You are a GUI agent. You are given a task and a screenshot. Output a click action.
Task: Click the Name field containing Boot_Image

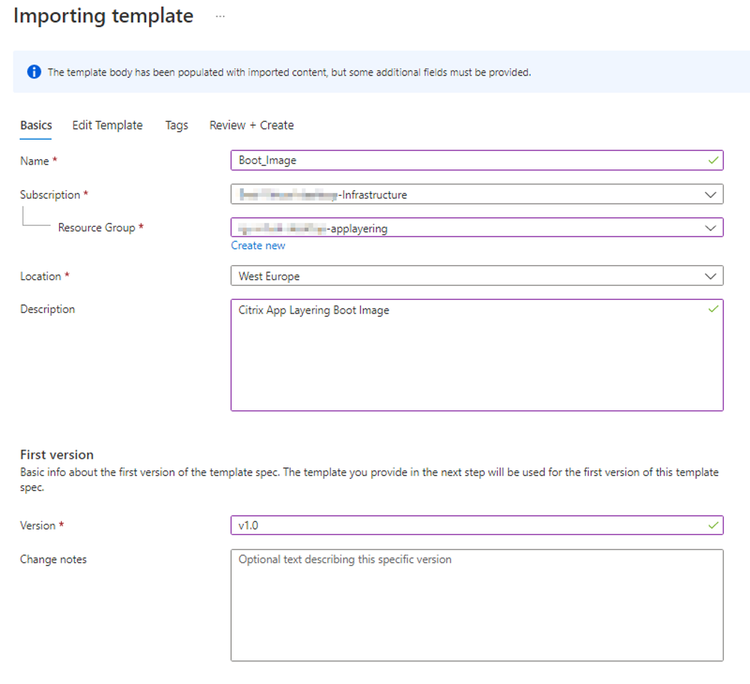coord(477,160)
